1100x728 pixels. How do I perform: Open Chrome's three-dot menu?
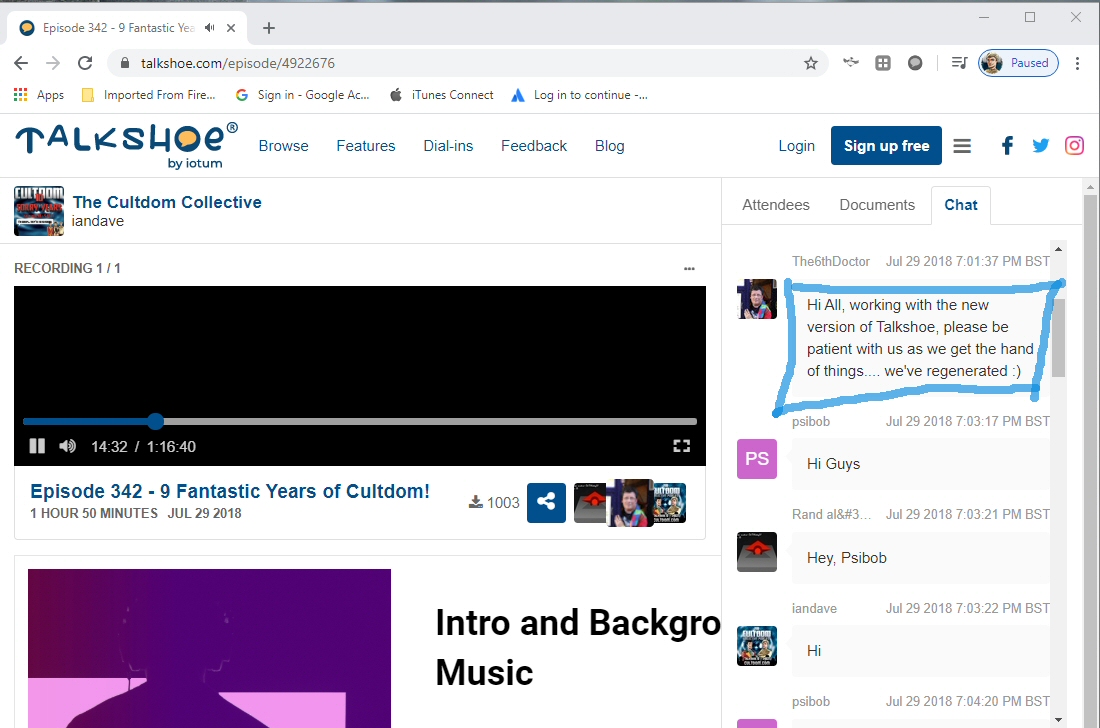pos(1077,63)
